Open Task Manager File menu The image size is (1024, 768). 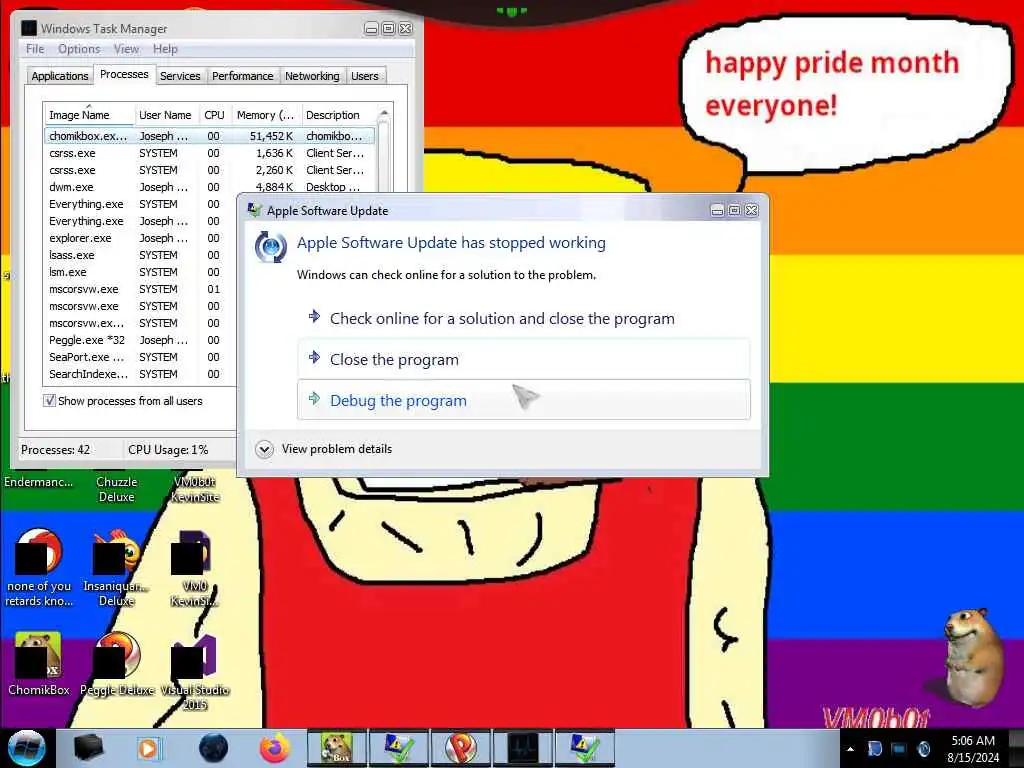[35, 49]
